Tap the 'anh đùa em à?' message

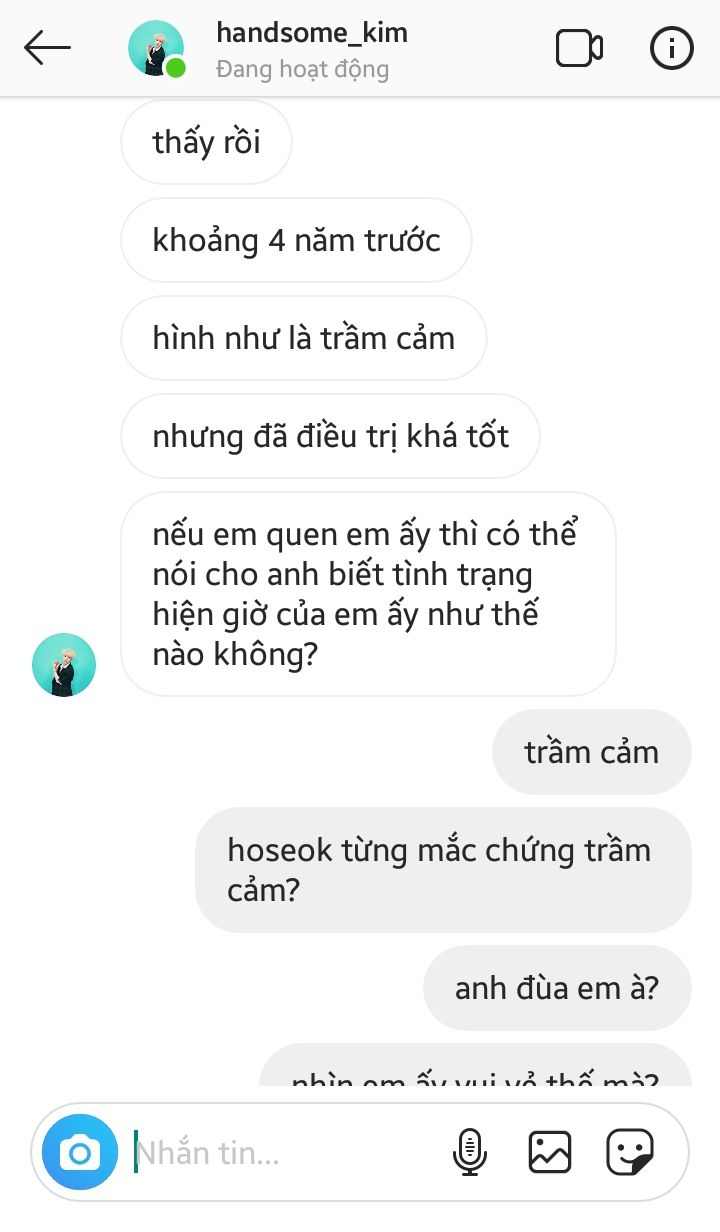(557, 988)
